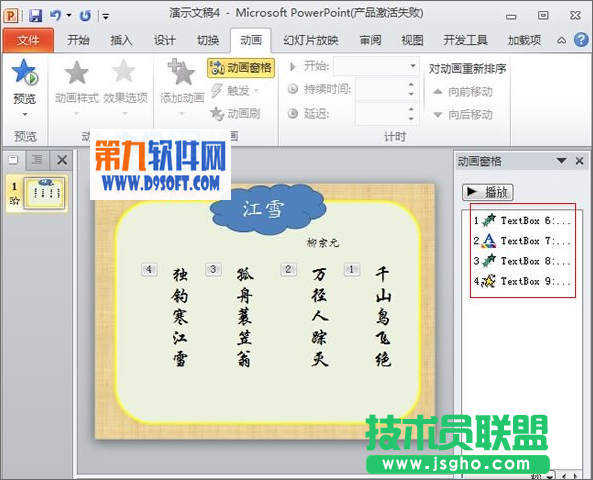
Task: Open the 幻灯片放映 tab
Action: pyautogui.click(x=310, y=40)
